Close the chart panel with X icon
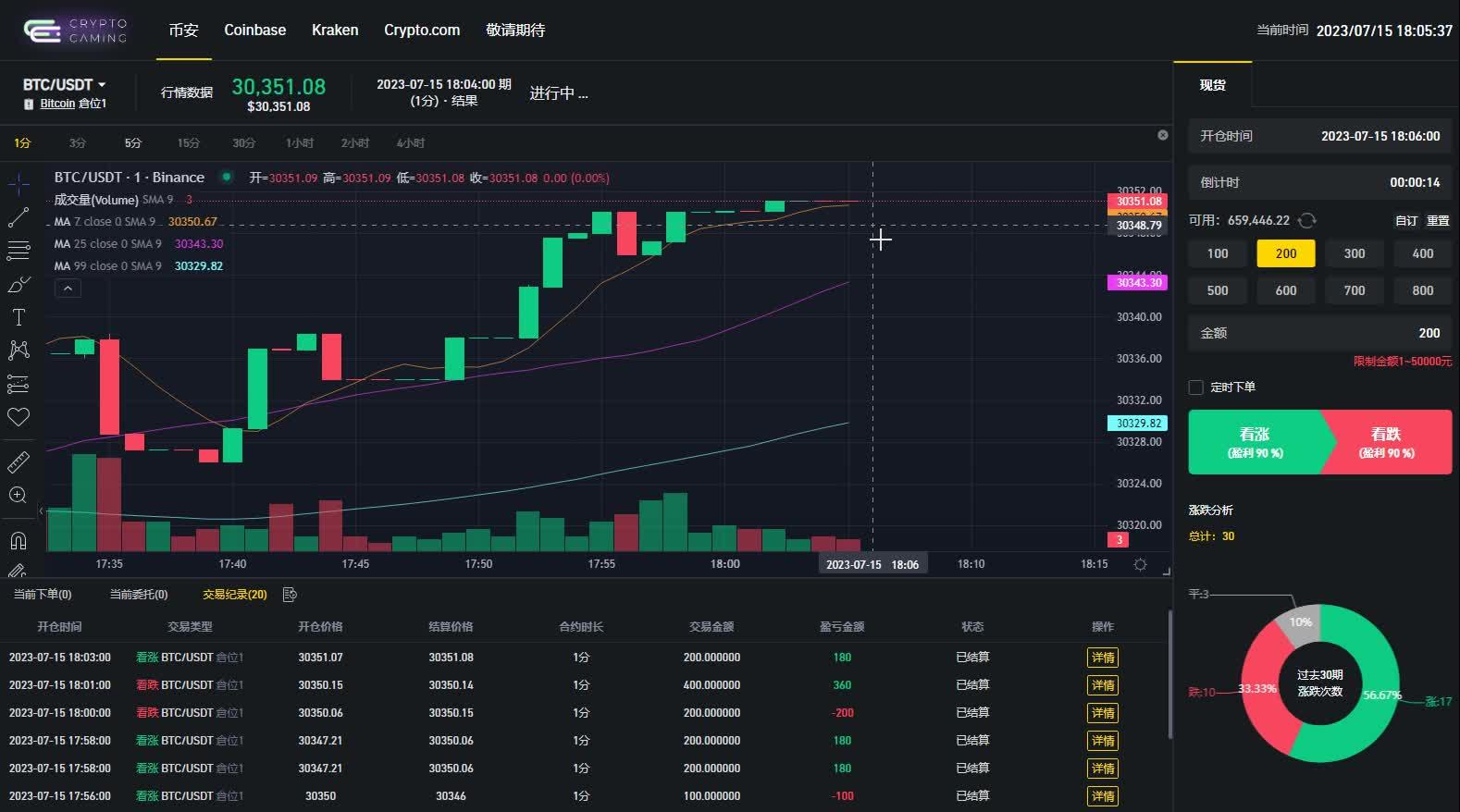This screenshot has height=812, width=1460. (x=1163, y=135)
